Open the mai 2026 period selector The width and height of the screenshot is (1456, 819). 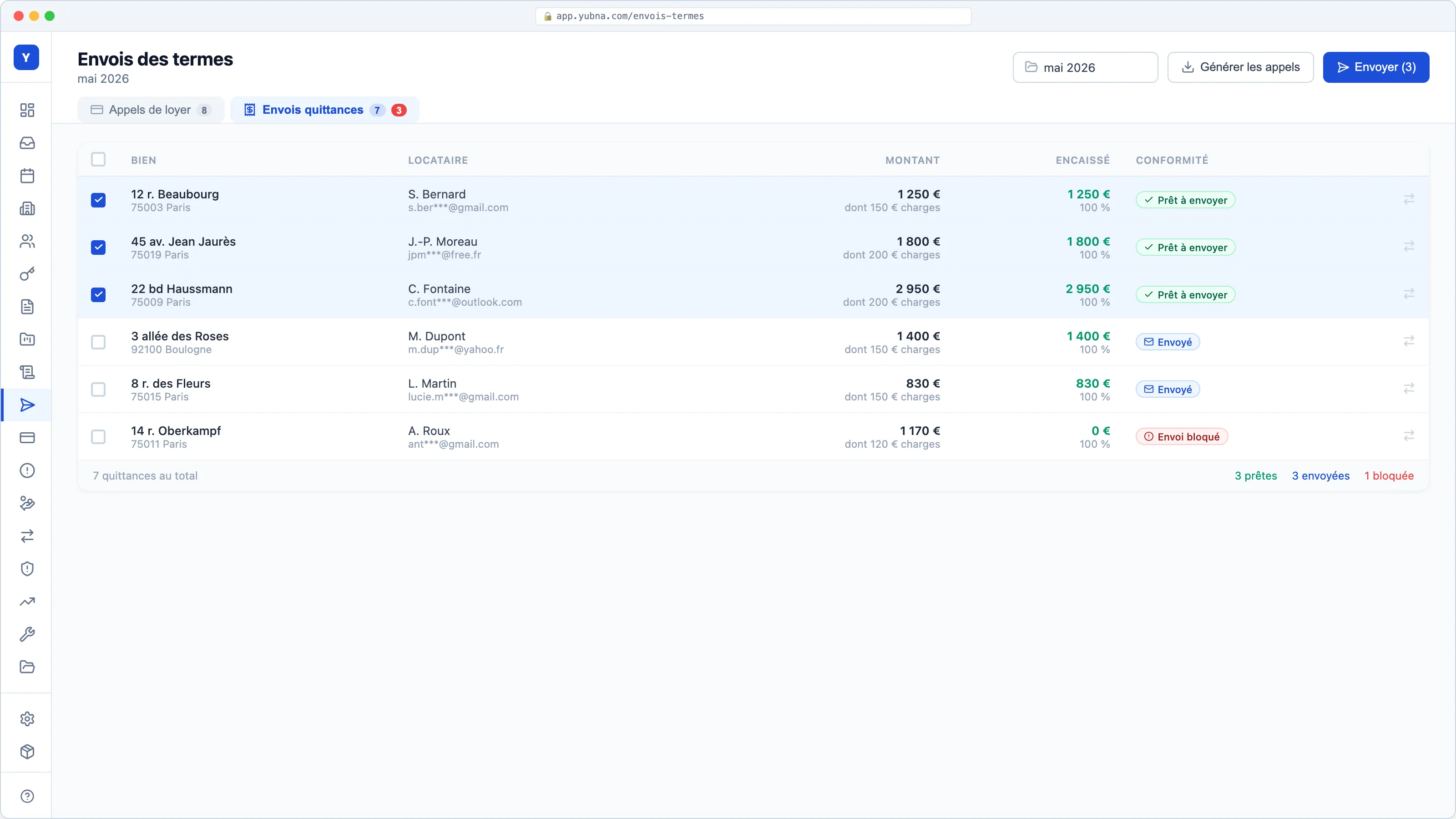[1085, 67]
